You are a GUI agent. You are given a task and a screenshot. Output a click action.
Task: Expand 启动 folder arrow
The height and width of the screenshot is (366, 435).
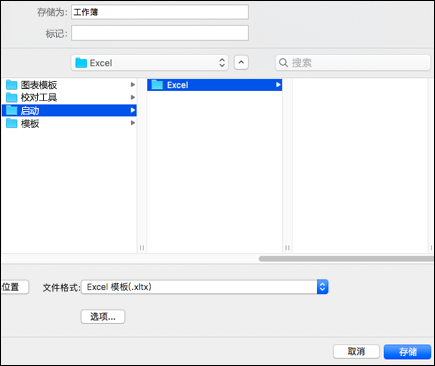133,110
